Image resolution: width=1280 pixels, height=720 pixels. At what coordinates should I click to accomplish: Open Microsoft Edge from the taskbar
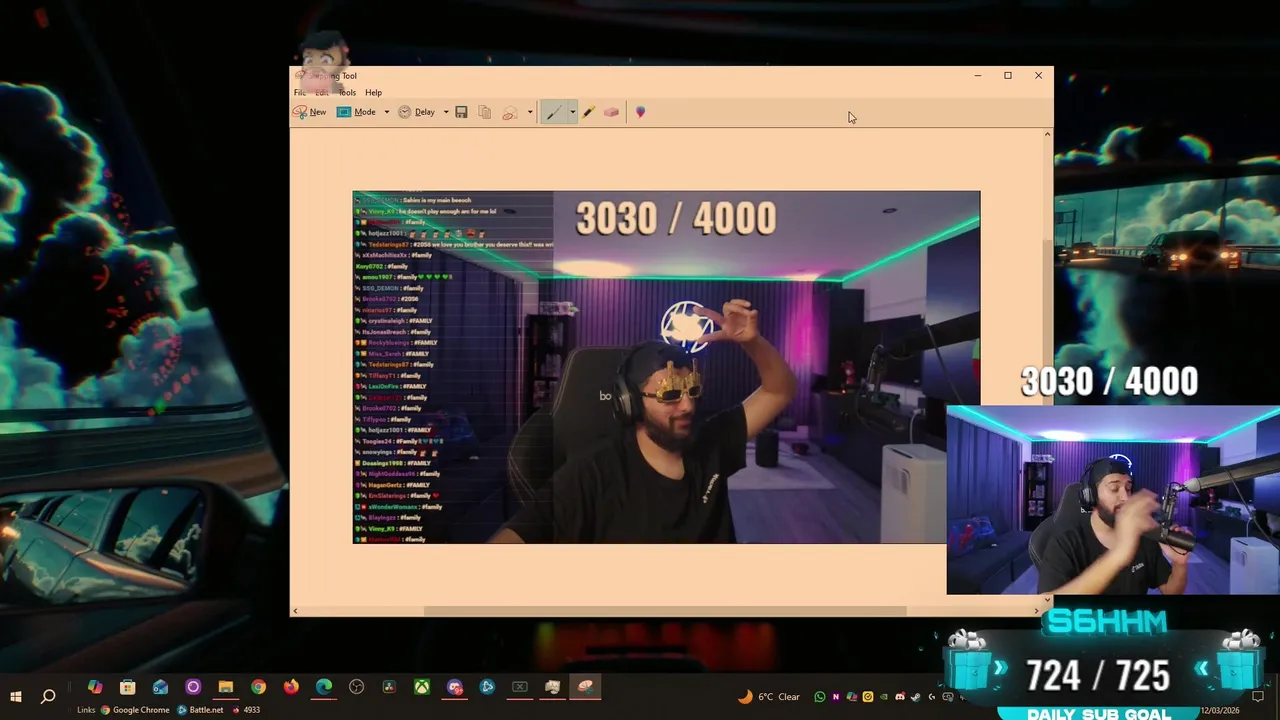point(324,687)
